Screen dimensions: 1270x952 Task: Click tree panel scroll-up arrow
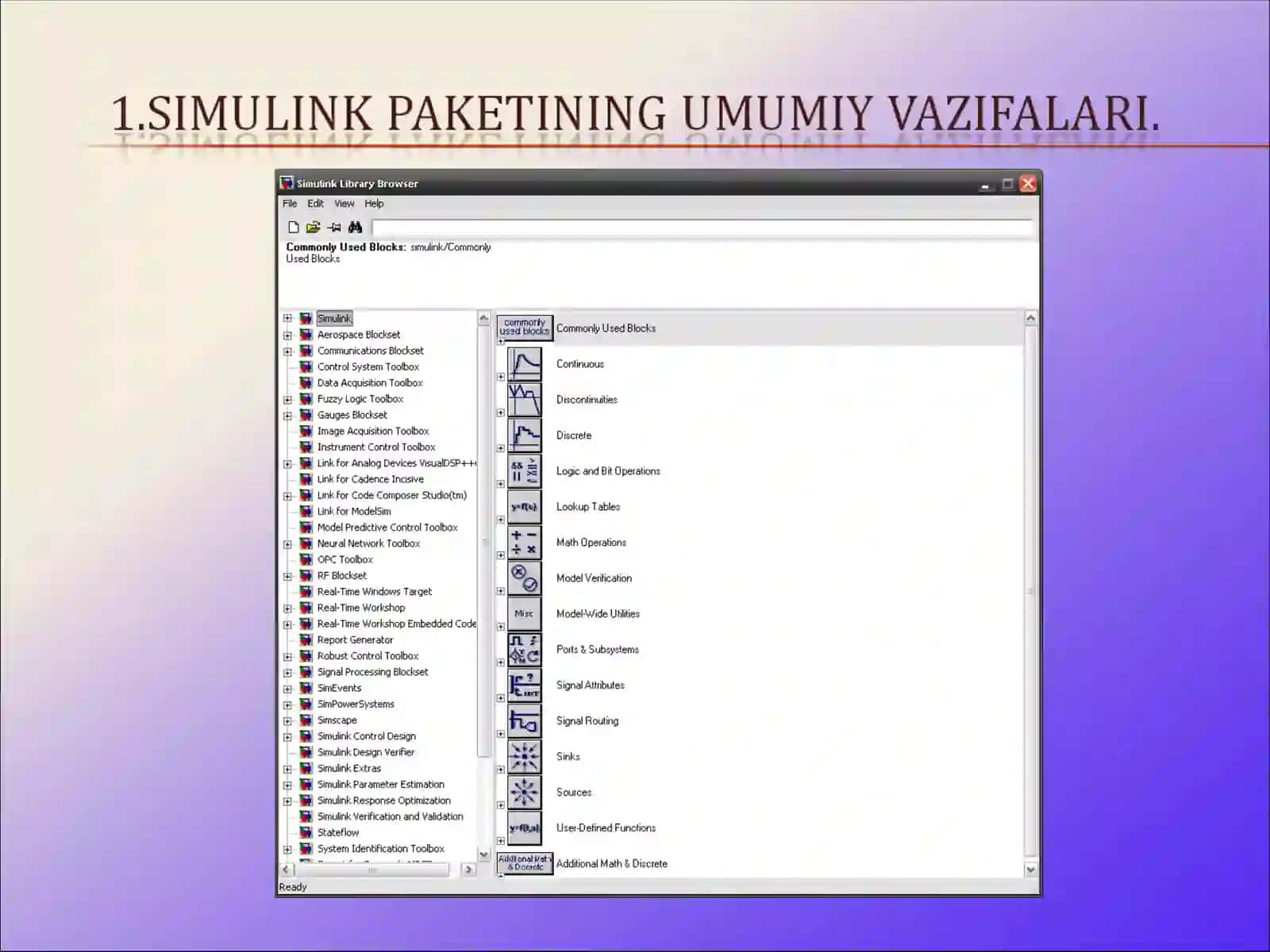[x=484, y=318]
